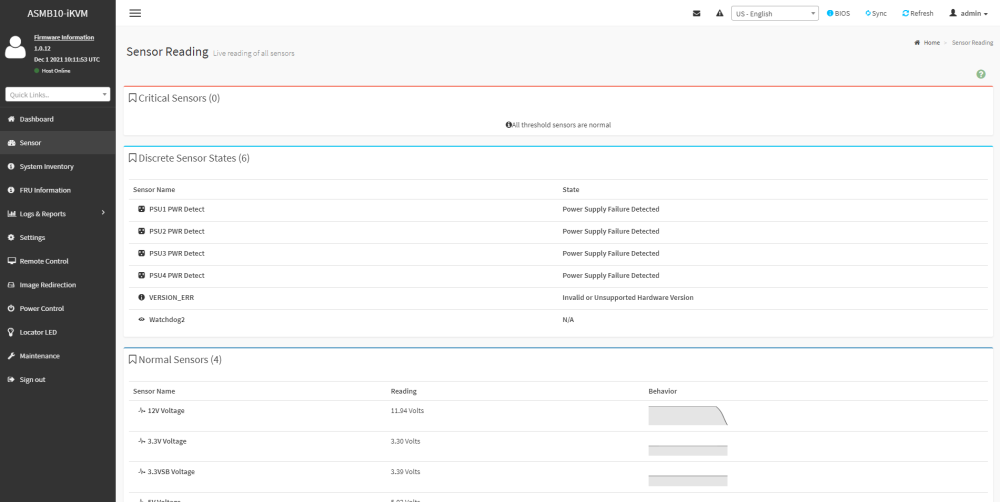Click the System Inventory info icon
This screenshot has height=502, width=1000.
pyautogui.click(x=11, y=166)
